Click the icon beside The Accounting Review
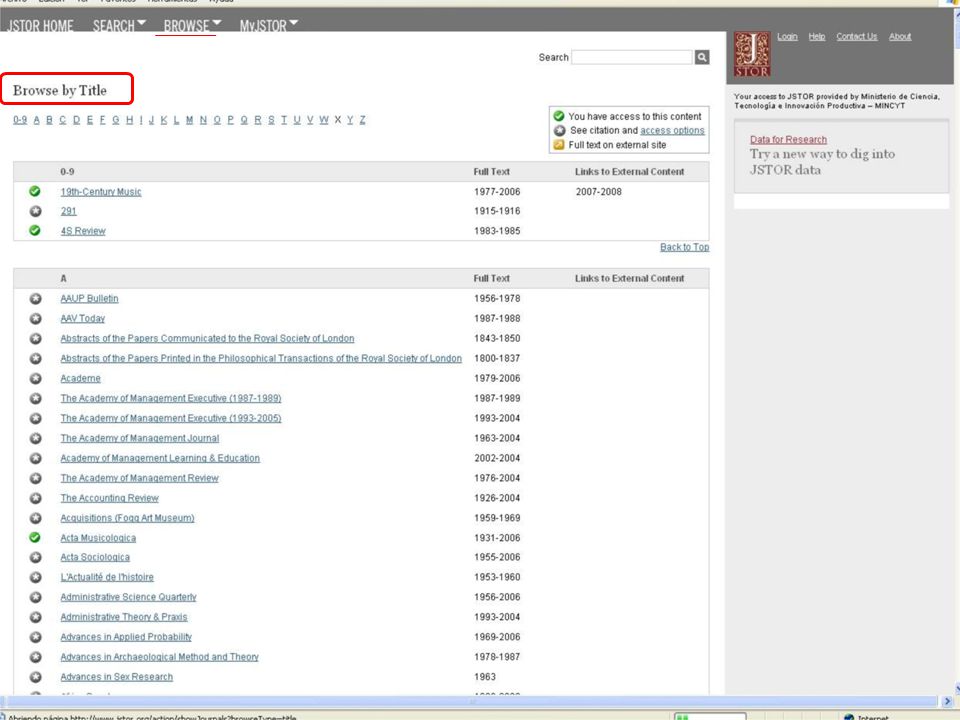The width and height of the screenshot is (960, 720). 36,498
